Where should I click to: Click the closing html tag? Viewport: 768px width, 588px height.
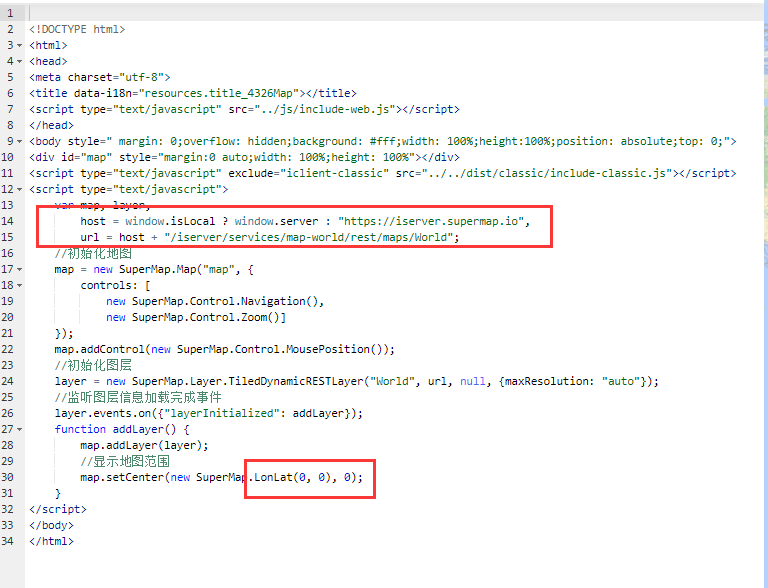51,541
